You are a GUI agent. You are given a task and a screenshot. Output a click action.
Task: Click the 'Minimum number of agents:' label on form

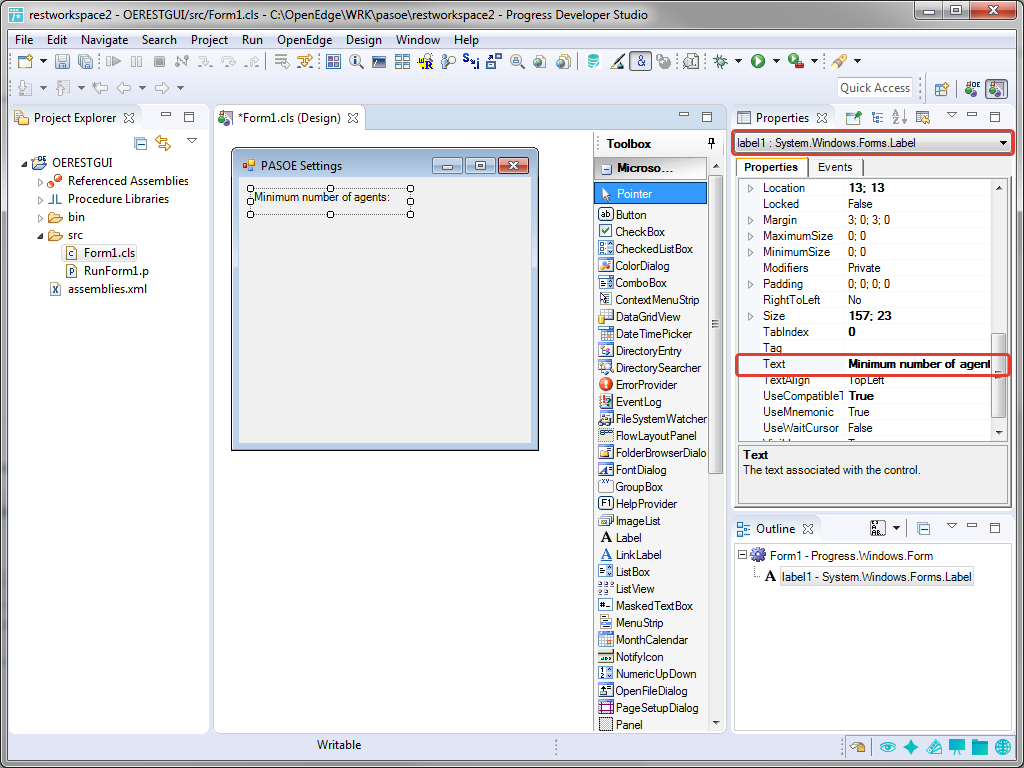tap(321, 196)
